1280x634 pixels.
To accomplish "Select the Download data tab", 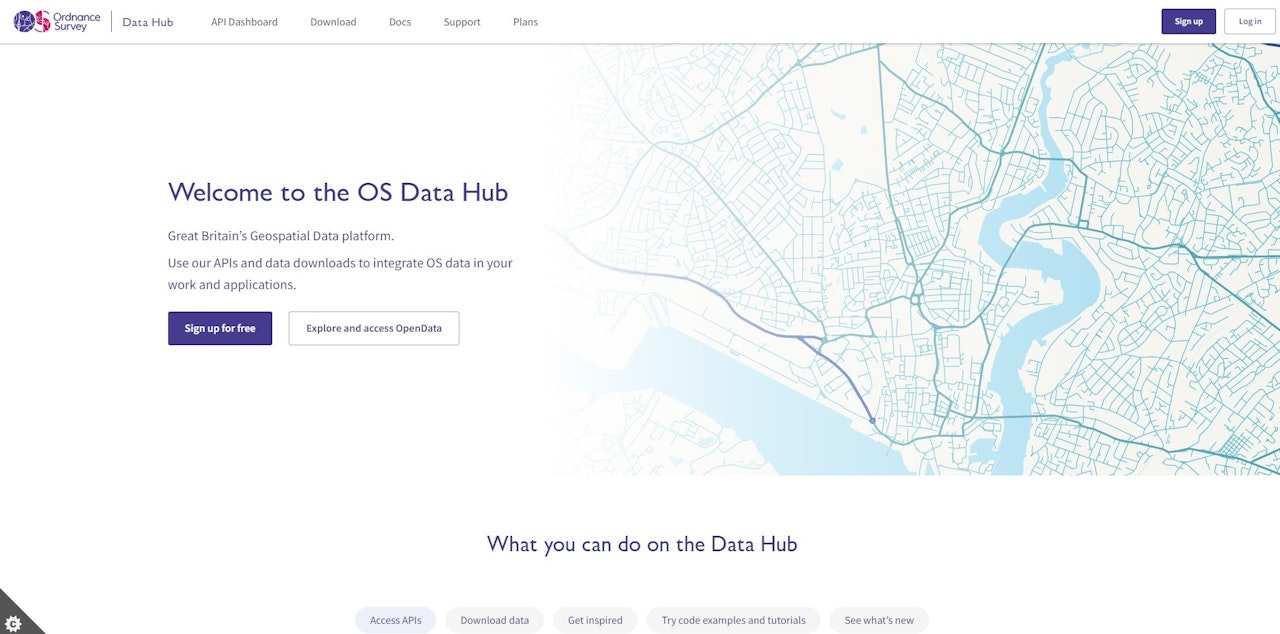I will [494, 620].
